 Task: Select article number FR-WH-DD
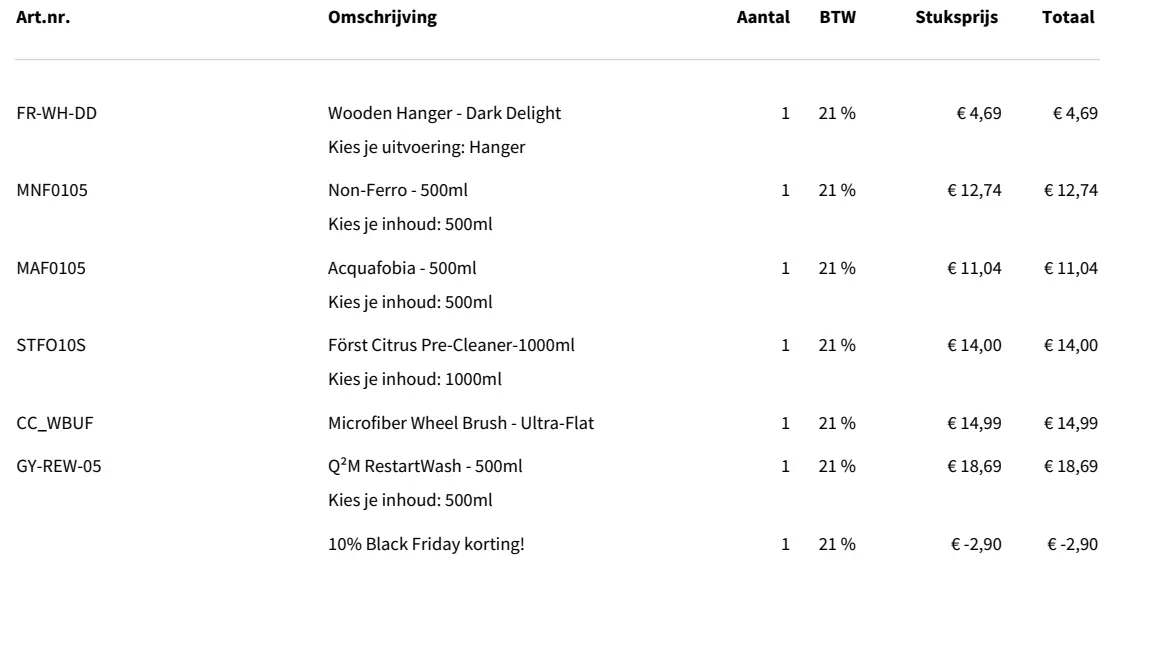pyautogui.click(x=57, y=113)
